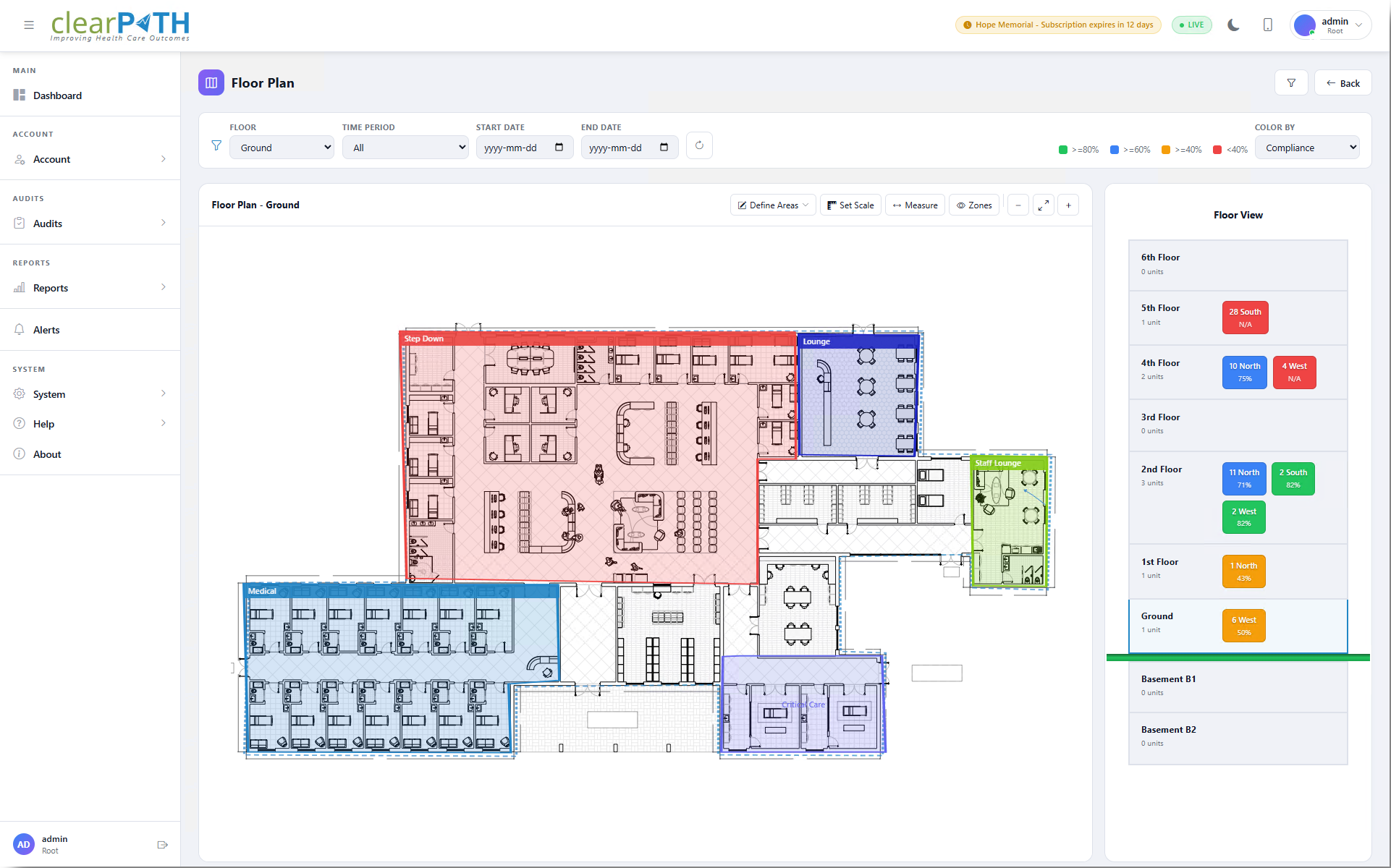Toggle dark mode with the moon icon

[1233, 25]
